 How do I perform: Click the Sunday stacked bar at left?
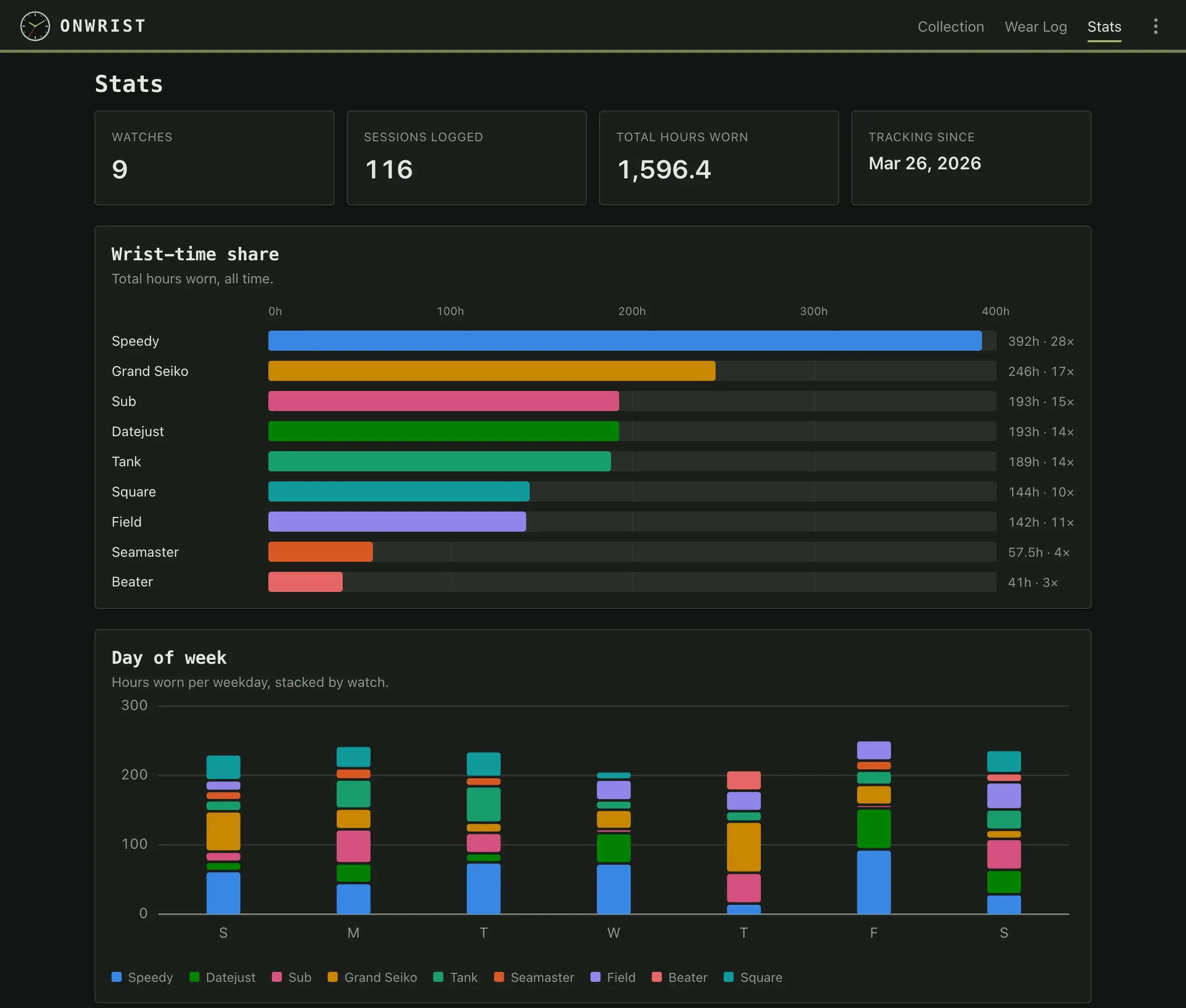point(224,835)
